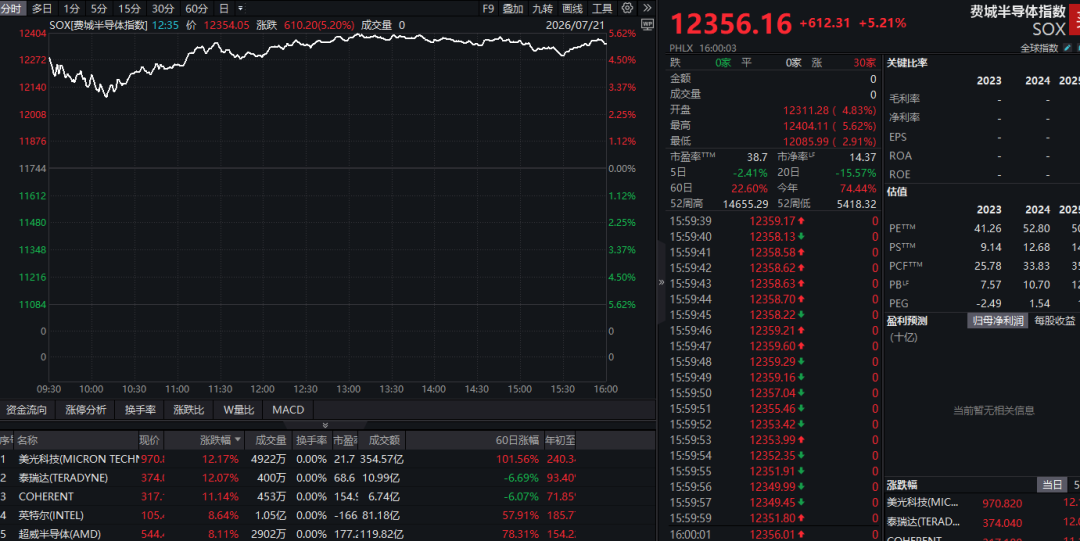
Task: Open the 画线 drawing tool
Action: pyautogui.click(x=572, y=8)
